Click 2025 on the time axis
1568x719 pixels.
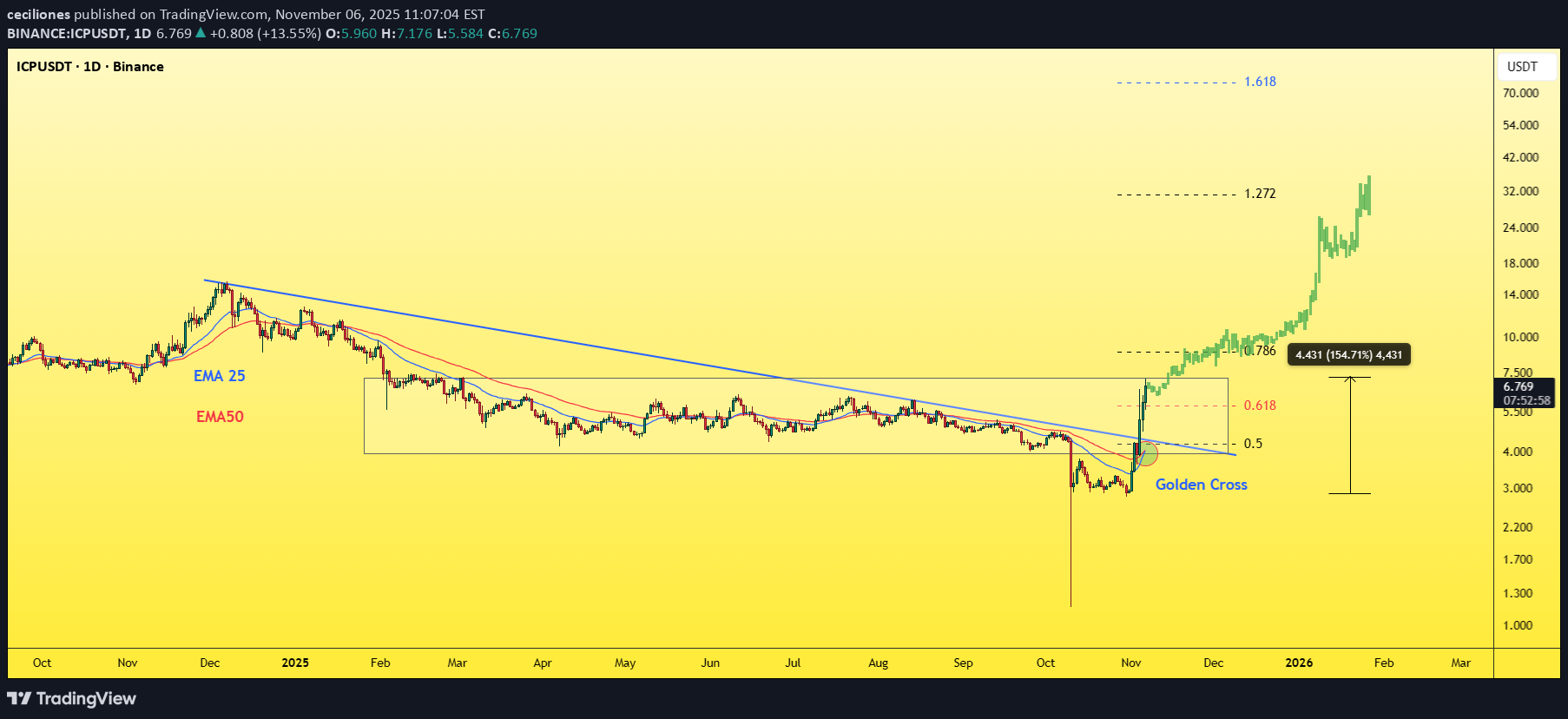(295, 663)
